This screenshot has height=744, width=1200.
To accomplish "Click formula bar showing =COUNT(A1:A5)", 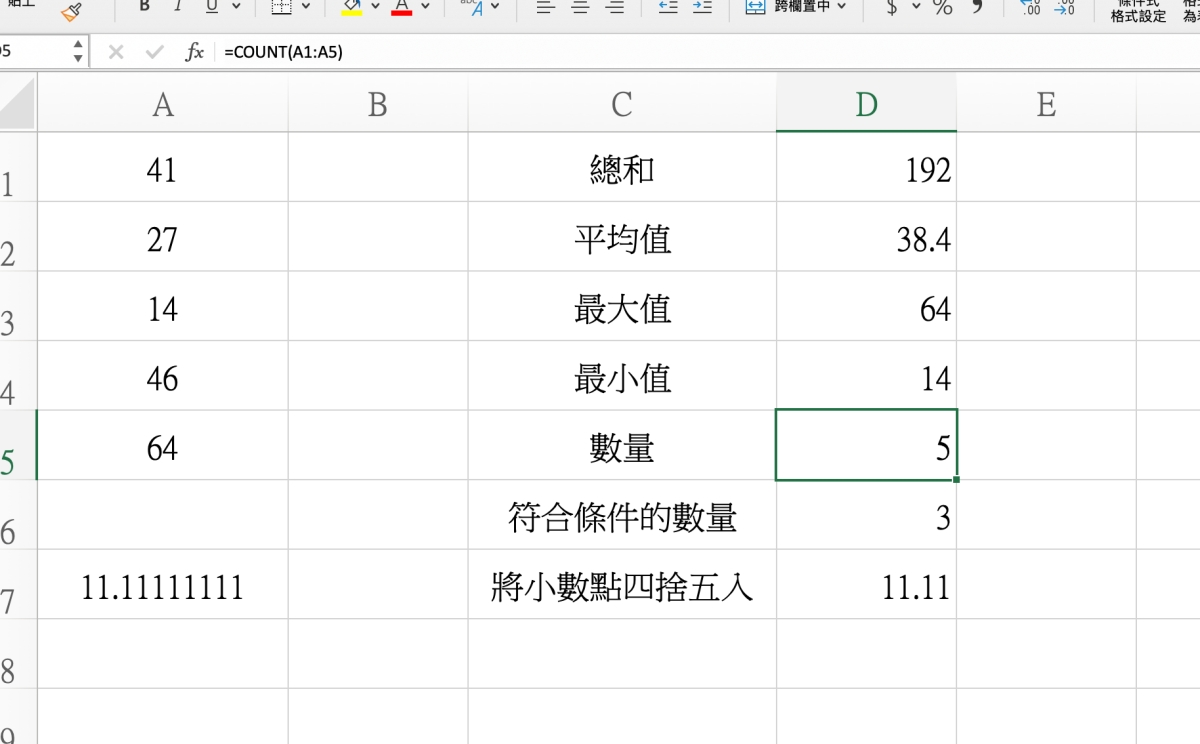I will (708, 52).
